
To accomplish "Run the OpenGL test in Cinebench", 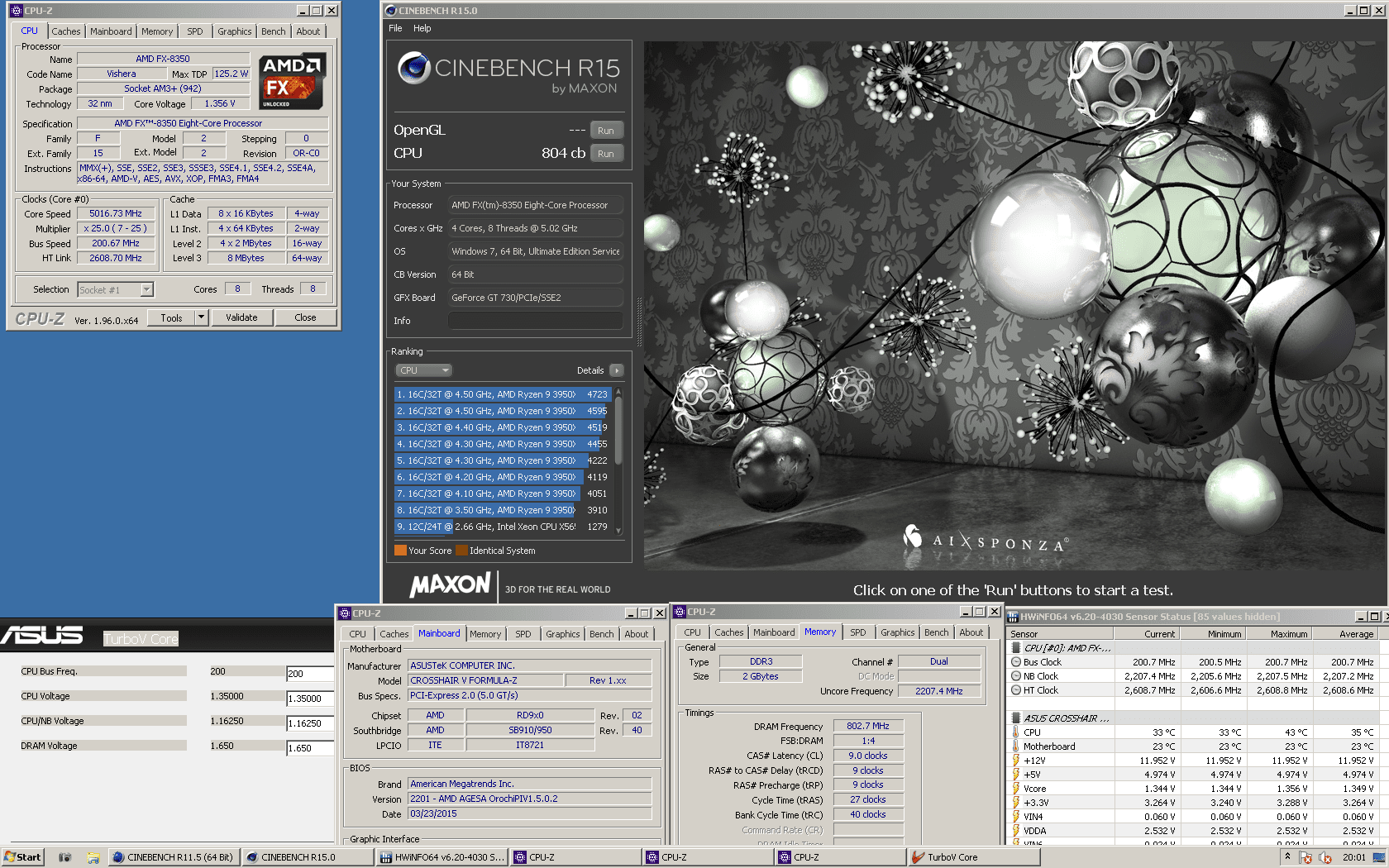I will point(606,131).
